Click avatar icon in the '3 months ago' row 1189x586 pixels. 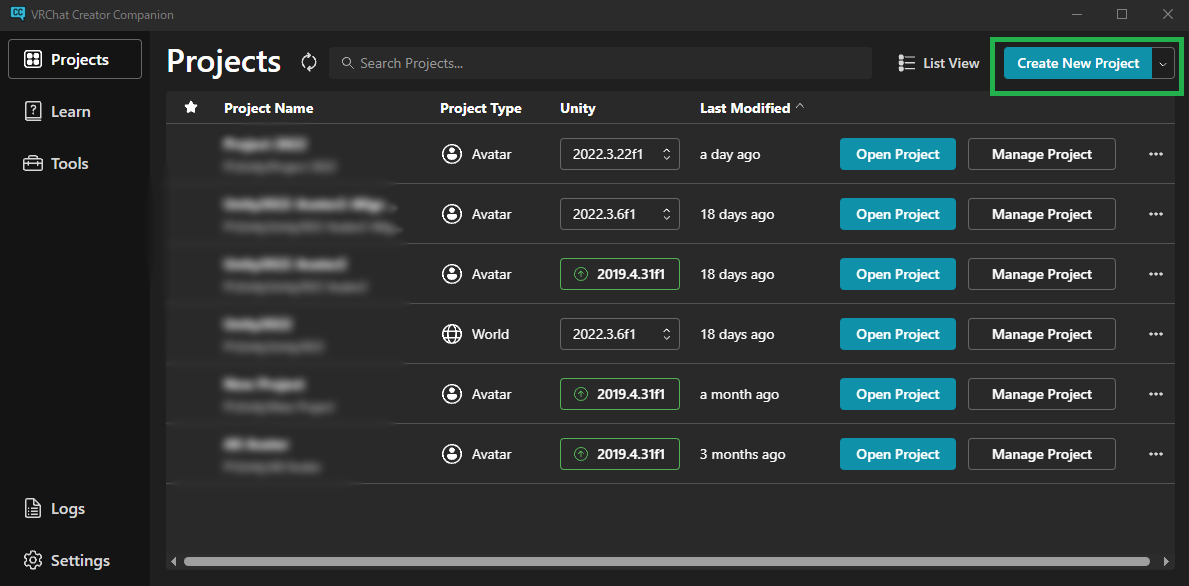[x=452, y=454]
